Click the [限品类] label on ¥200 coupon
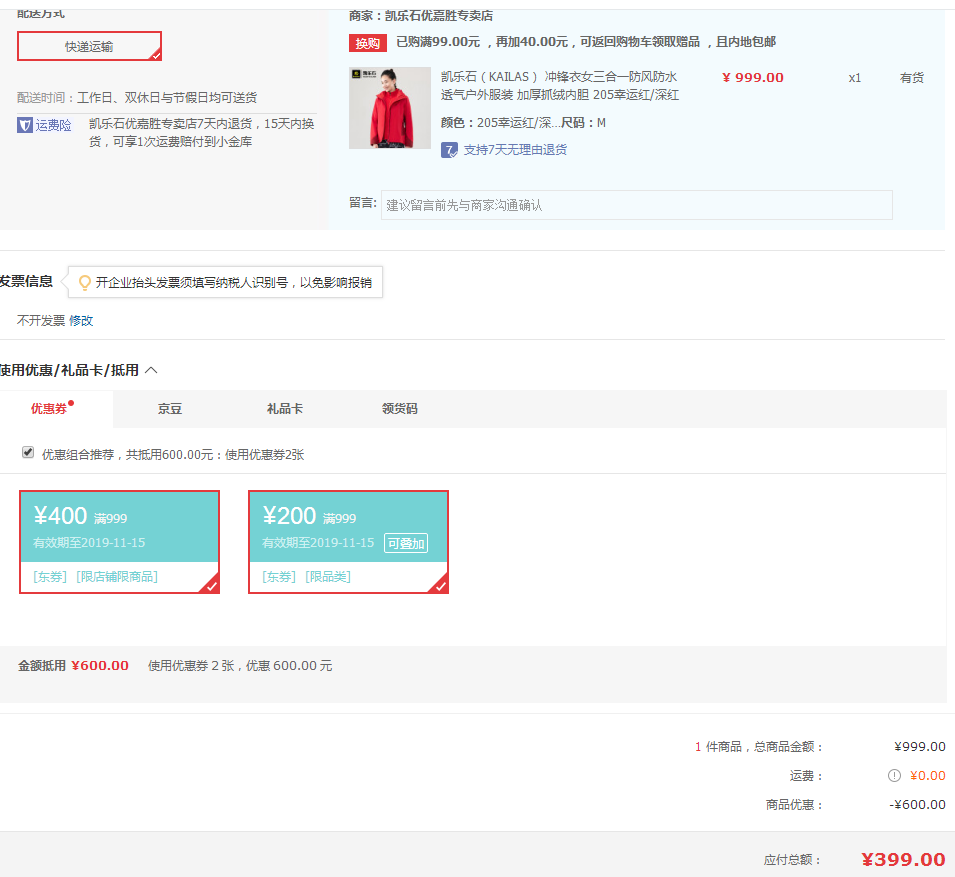The height and width of the screenshot is (877, 955). coord(328,577)
